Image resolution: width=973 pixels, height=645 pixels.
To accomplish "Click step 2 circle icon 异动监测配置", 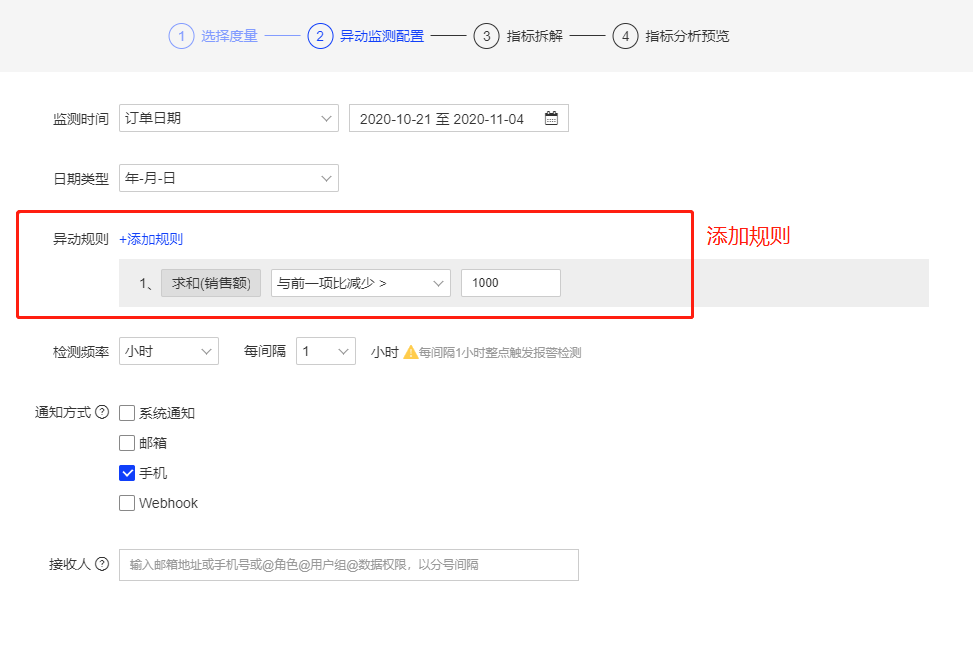I will click(x=320, y=36).
